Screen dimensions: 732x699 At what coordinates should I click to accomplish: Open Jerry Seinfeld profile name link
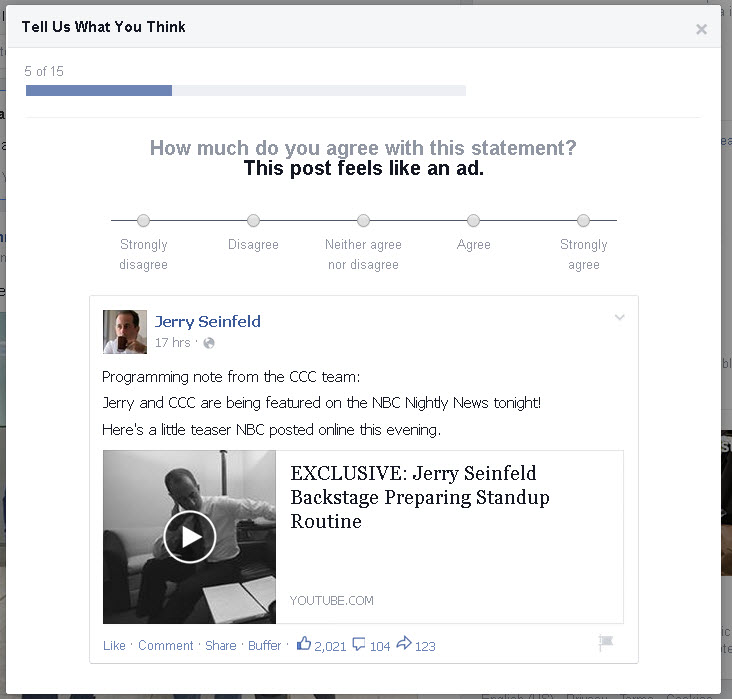click(208, 321)
